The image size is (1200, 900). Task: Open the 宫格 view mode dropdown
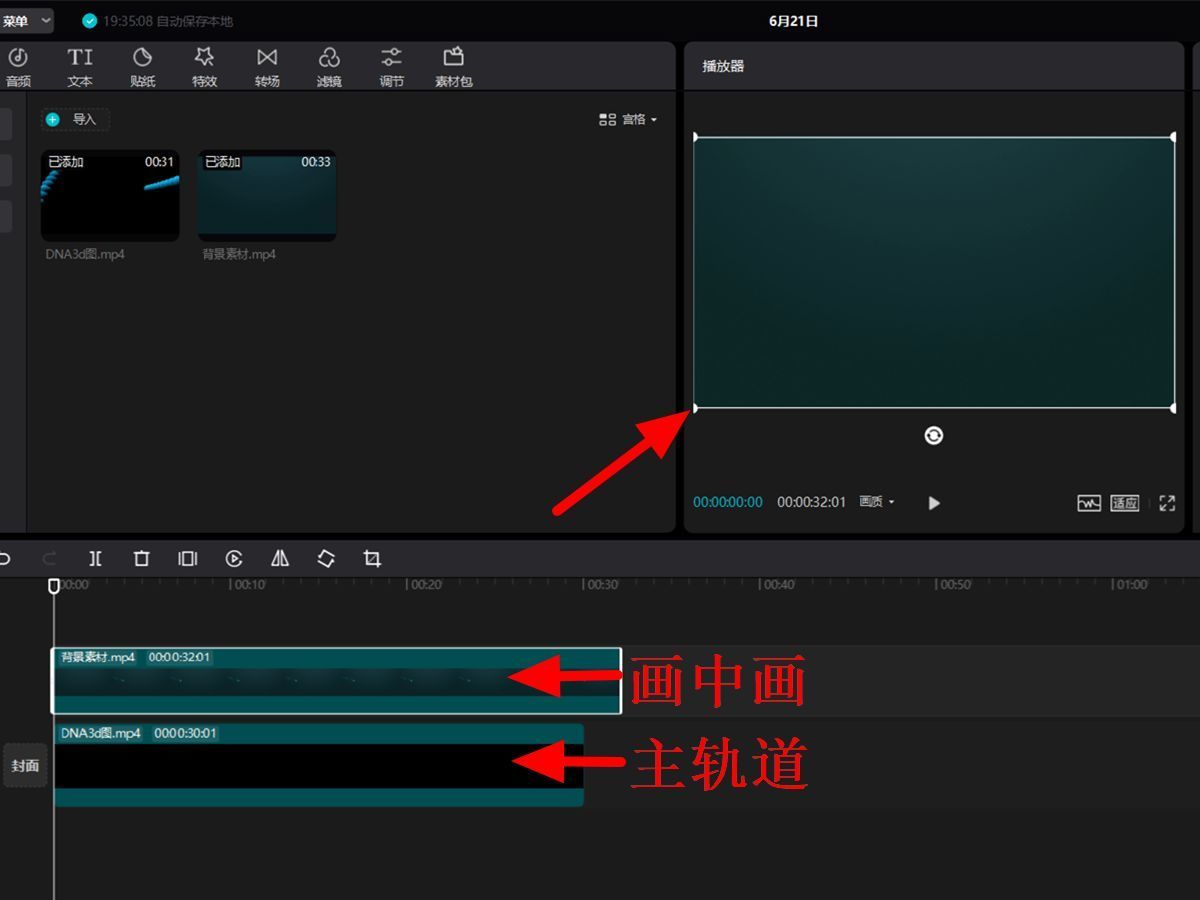coord(628,120)
